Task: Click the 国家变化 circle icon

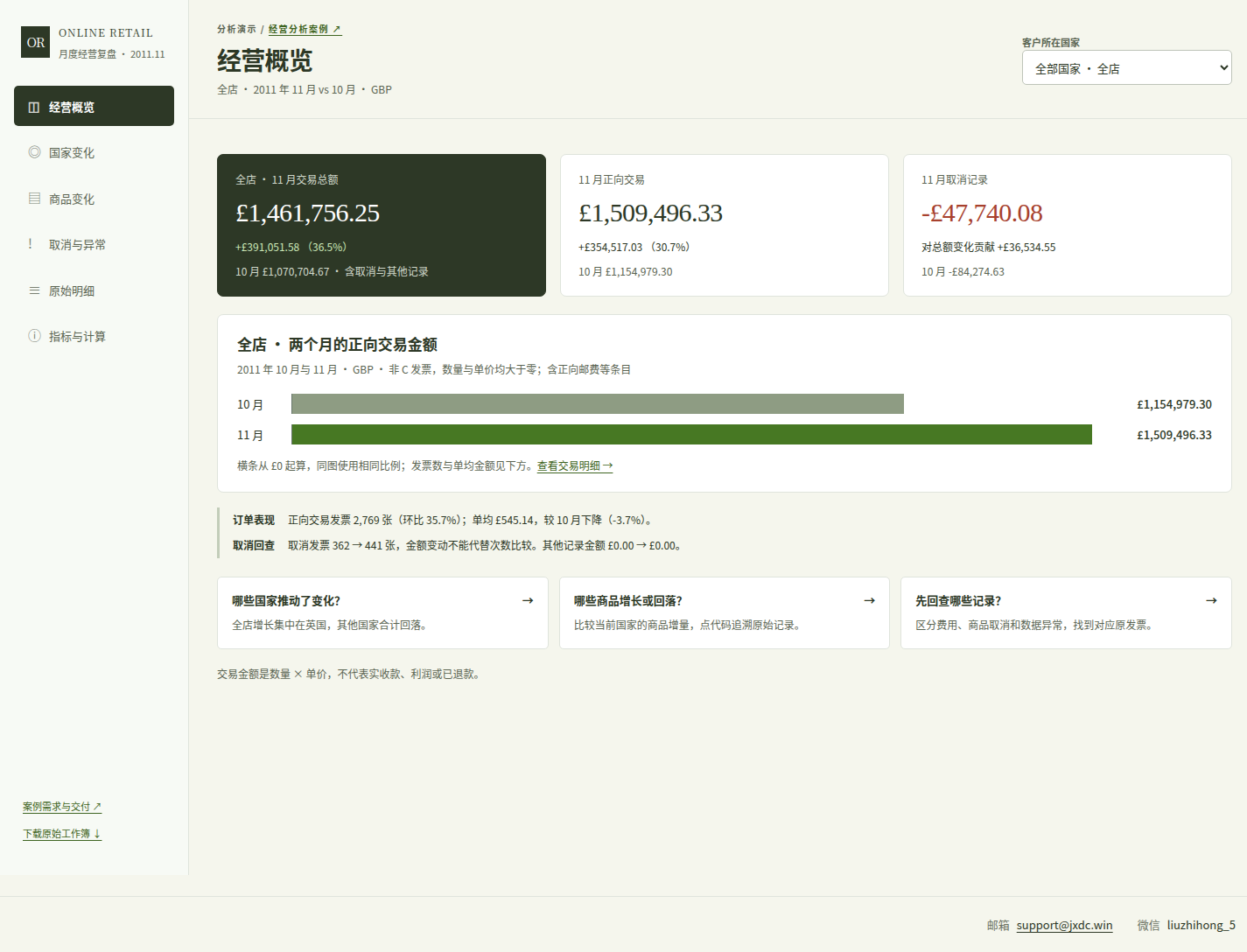Action: click(34, 152)
